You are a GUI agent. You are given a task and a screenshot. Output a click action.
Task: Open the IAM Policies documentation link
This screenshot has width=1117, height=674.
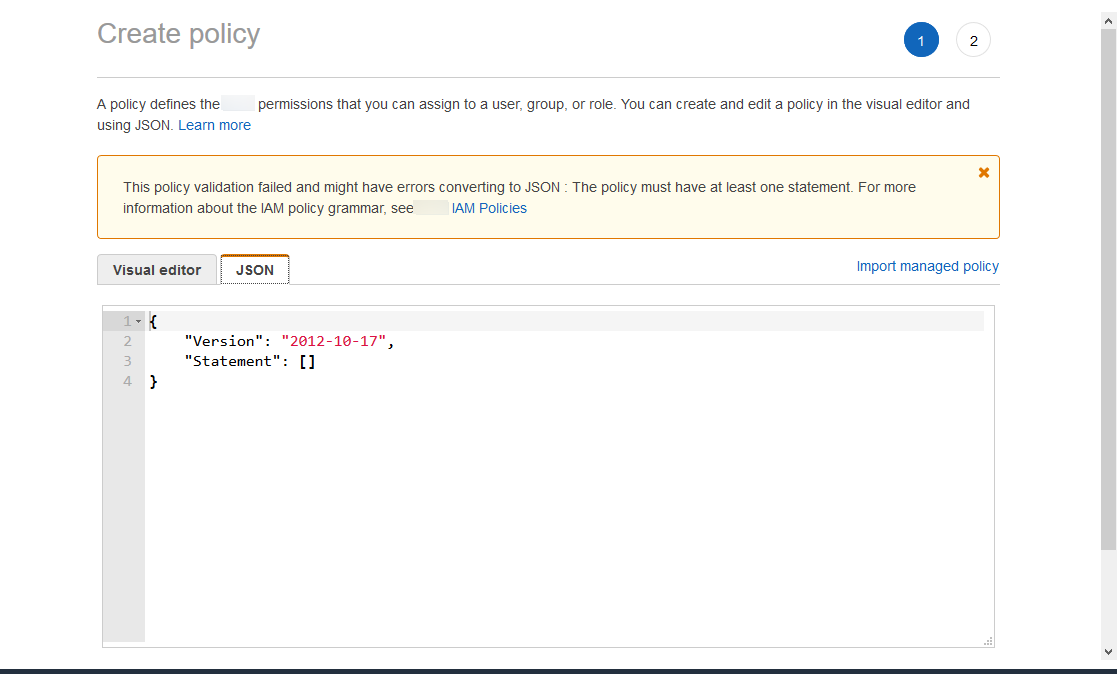pos(489,209)
